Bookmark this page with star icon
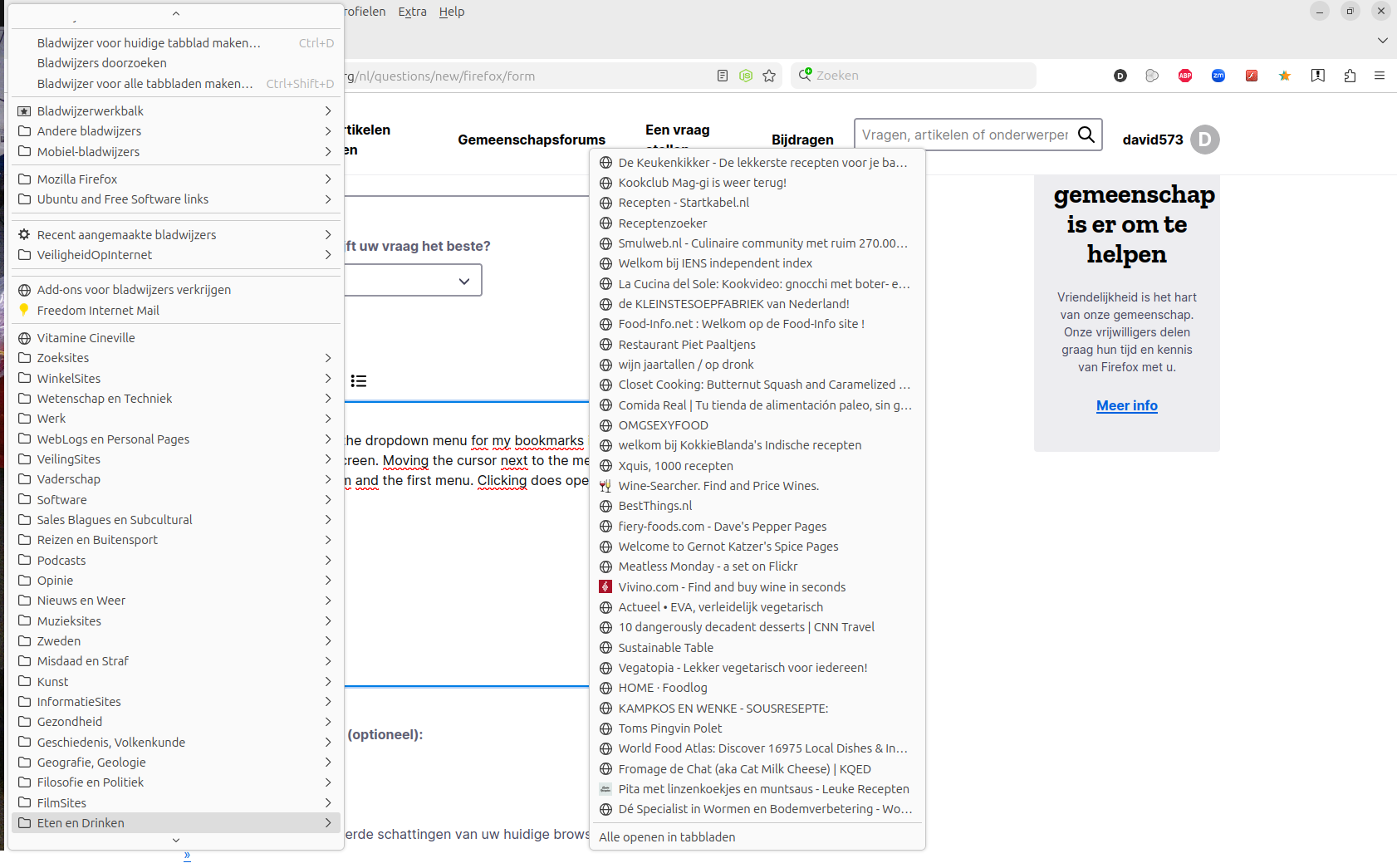1397x868 pixels. (769, 76)
